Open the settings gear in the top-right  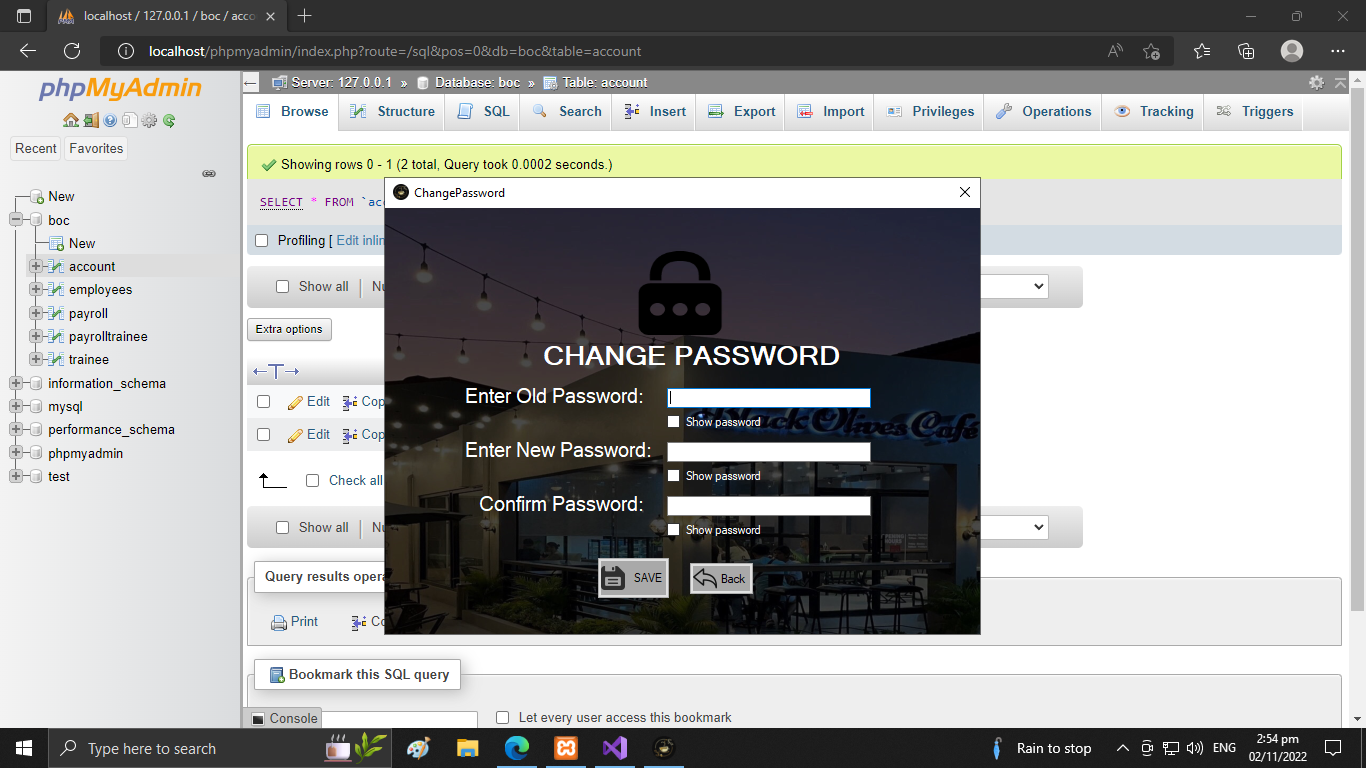tap(1316, 84)
